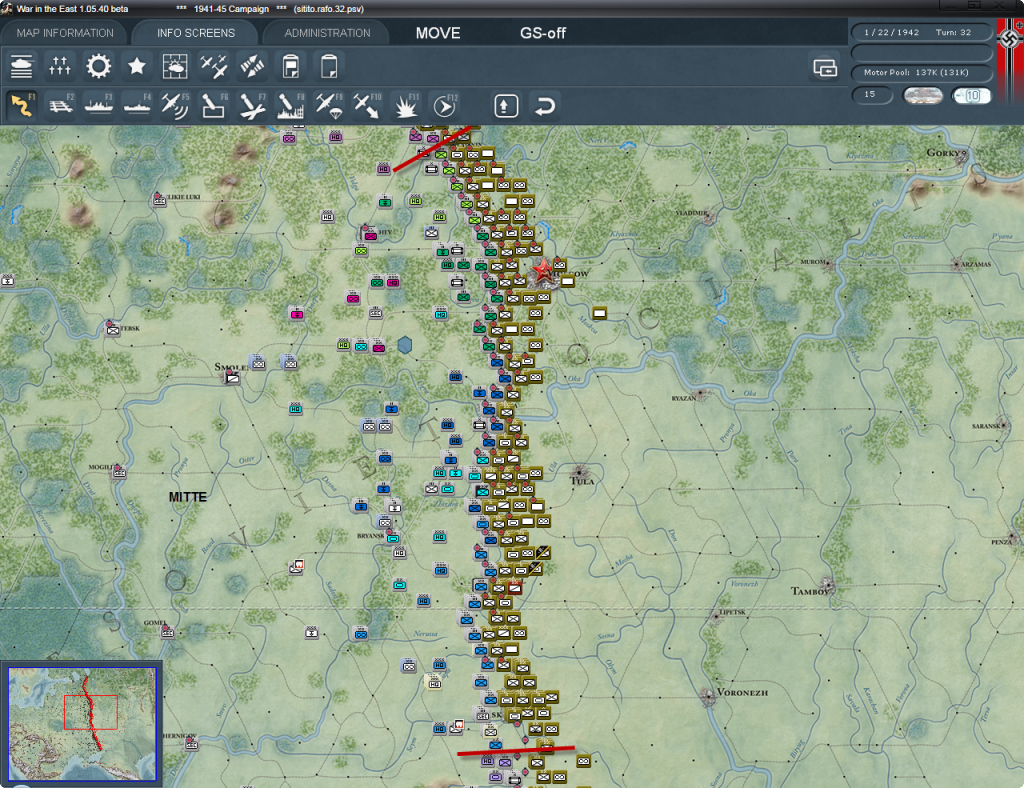The width and height of the screenshot is (1024, 788).
Task: Open the weather map icon
Action: (175, 67)
